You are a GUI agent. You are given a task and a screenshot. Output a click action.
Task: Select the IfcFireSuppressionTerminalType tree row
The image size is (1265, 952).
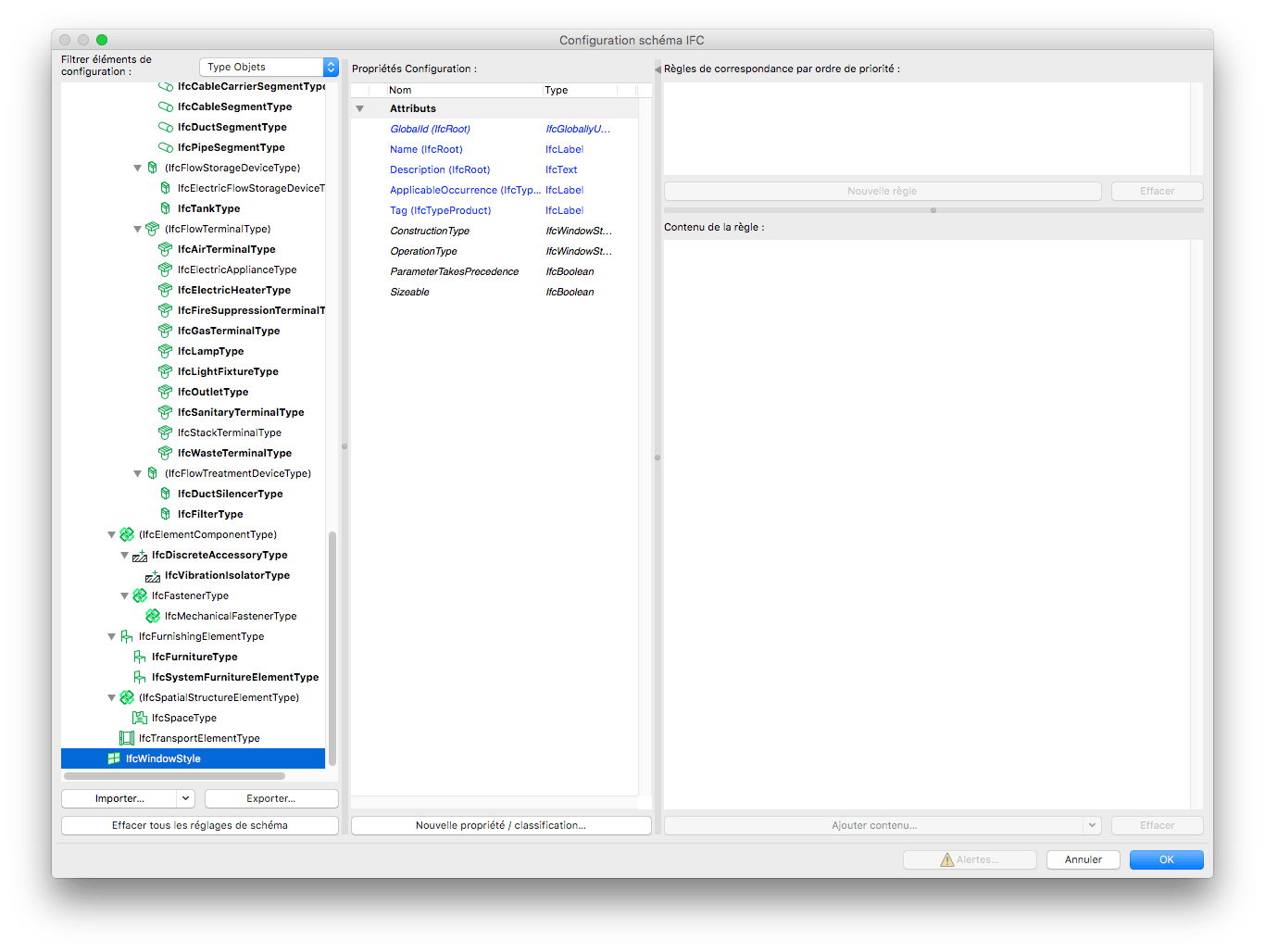click(x=194, y=310)
